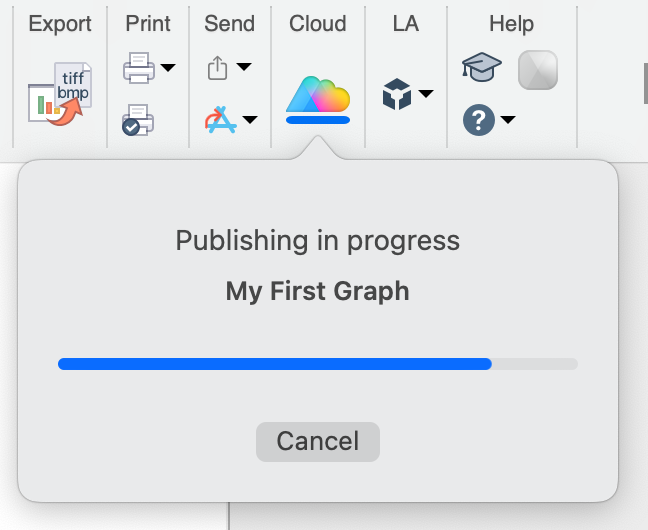The image size is (648, 530).
Task: Click the 'My First Graph' title text
Action: click(x=318, y=291)
